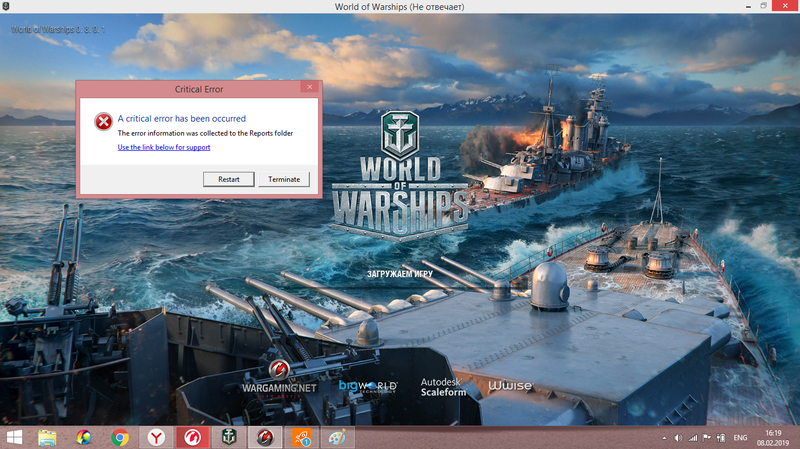Image resolution: width=800 pixels, height=449 pixels.
Task: Click the red error icon in the dialog
Action: 103,121
